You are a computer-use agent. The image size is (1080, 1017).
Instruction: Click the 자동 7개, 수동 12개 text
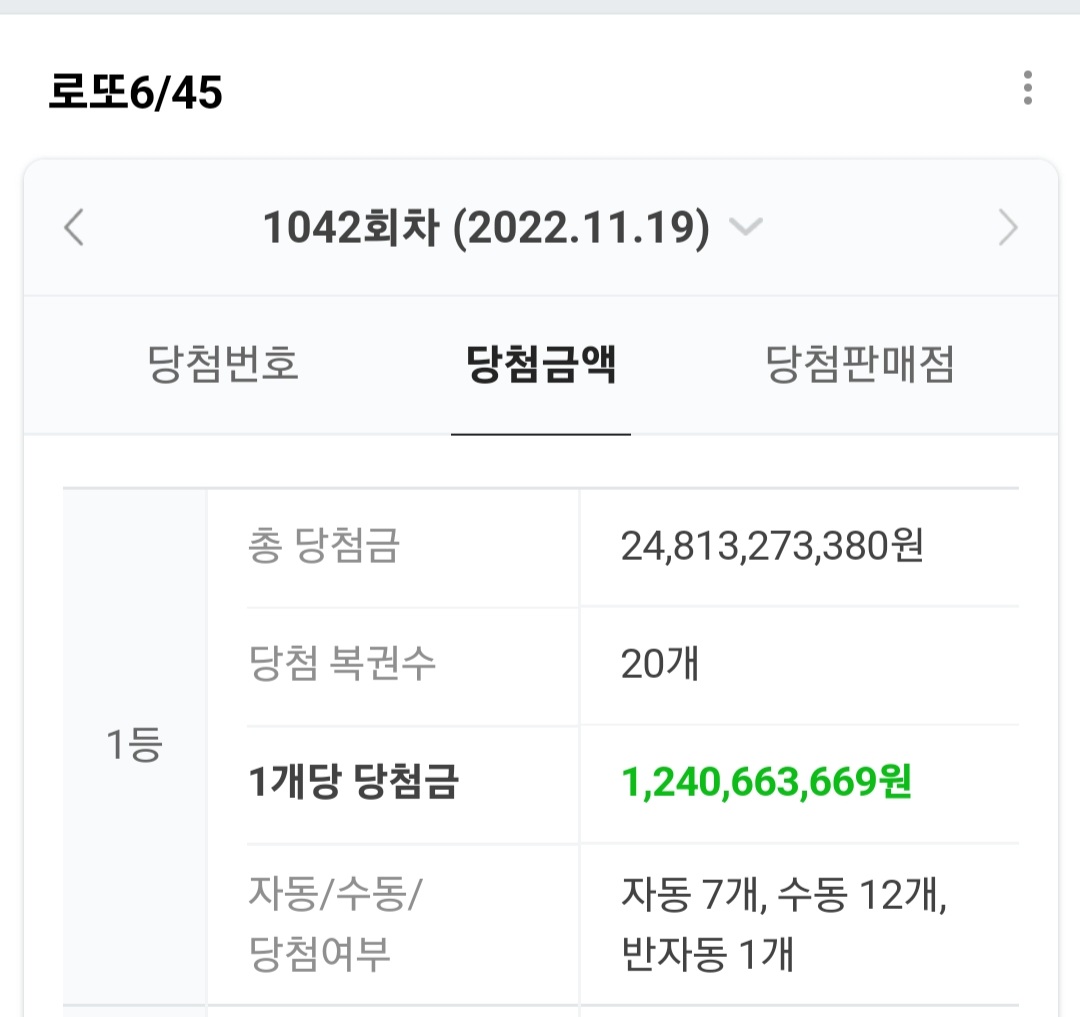pos(784,894)
